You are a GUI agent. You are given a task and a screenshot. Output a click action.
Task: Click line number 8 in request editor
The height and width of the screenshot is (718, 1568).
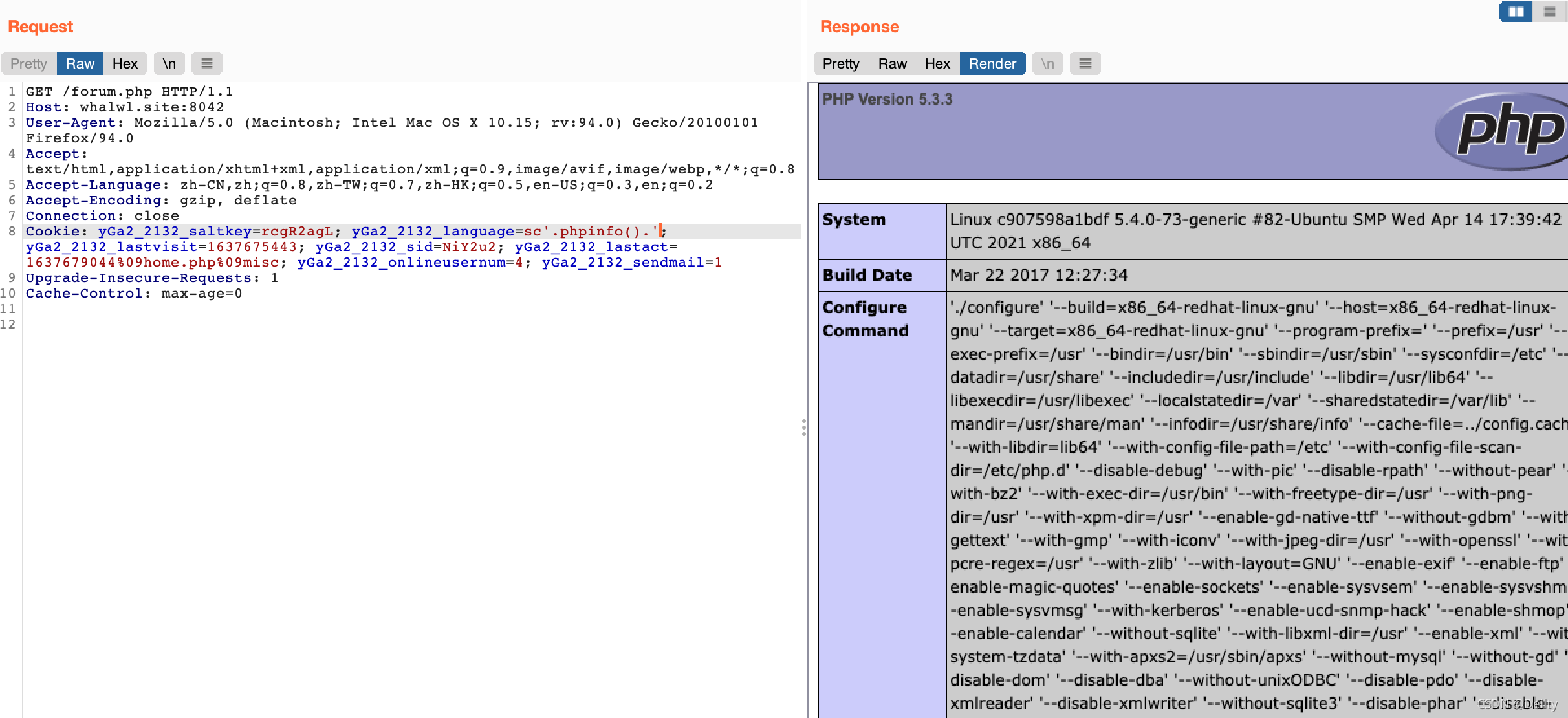click(x=12, y=232)
